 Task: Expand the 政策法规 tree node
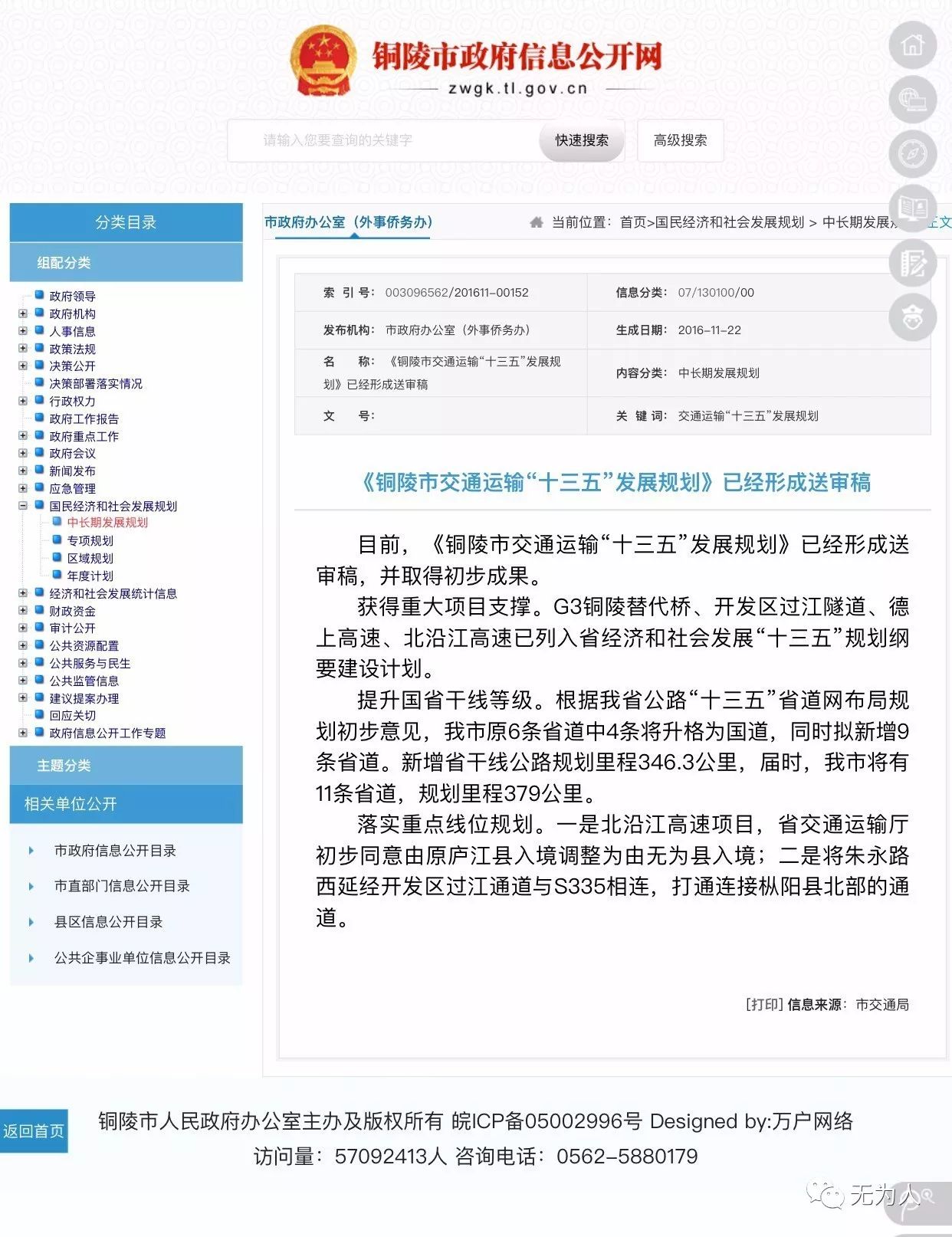coord(23,349)
